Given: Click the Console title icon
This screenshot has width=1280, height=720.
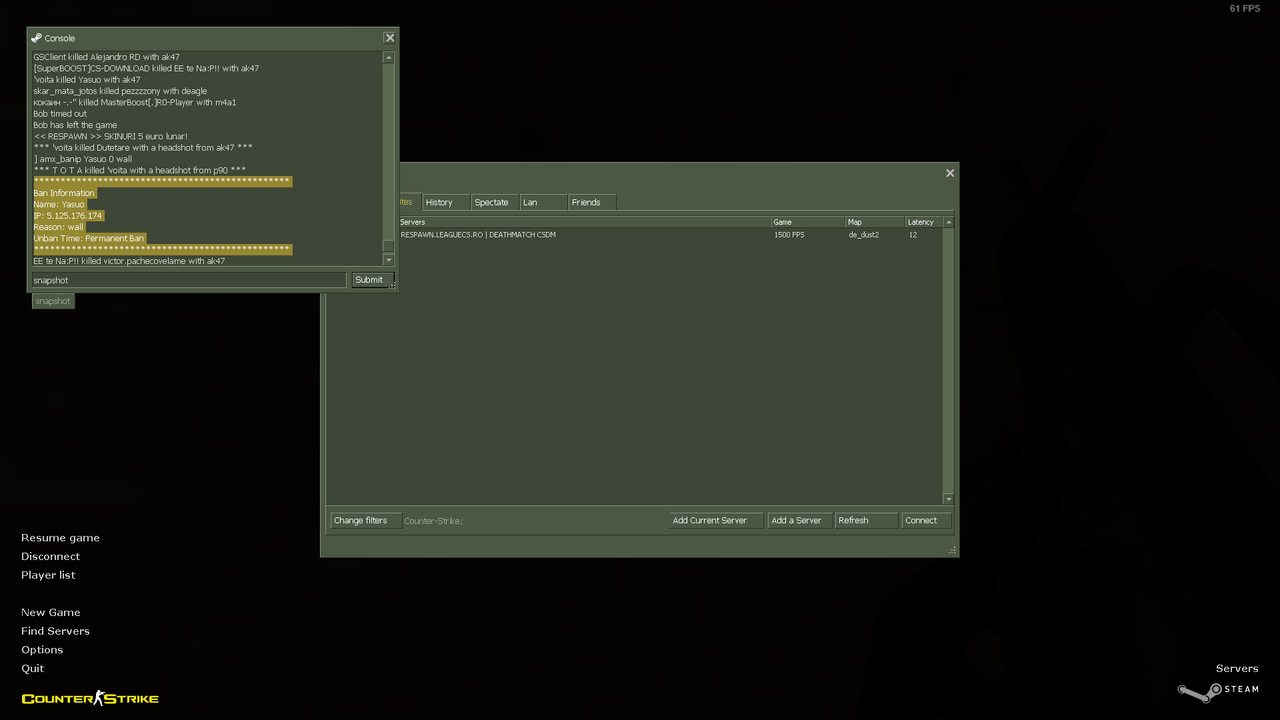Looking at the screenshot, I should (37, 38).
